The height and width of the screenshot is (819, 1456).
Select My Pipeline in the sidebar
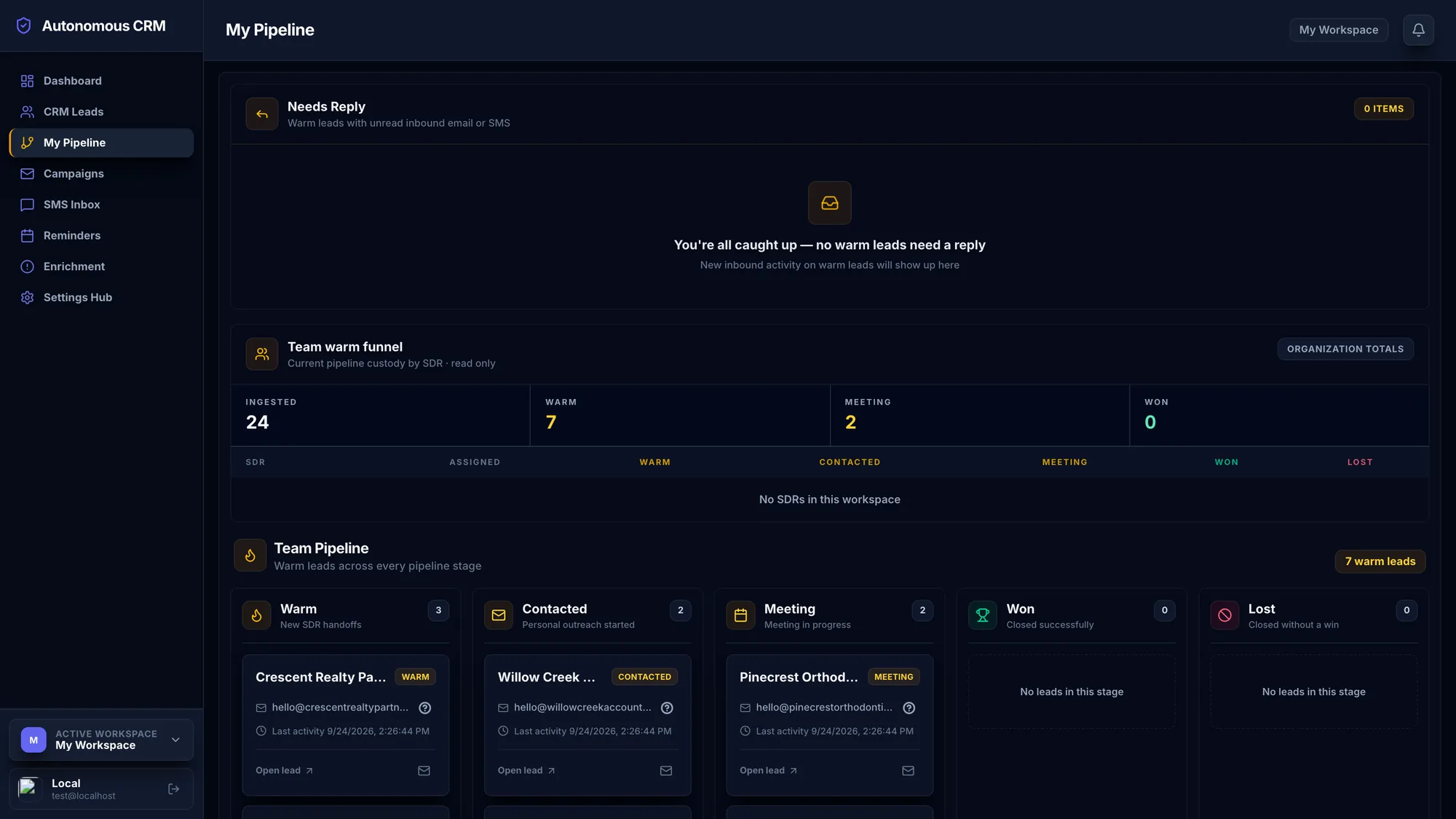(x=101, y=143)
